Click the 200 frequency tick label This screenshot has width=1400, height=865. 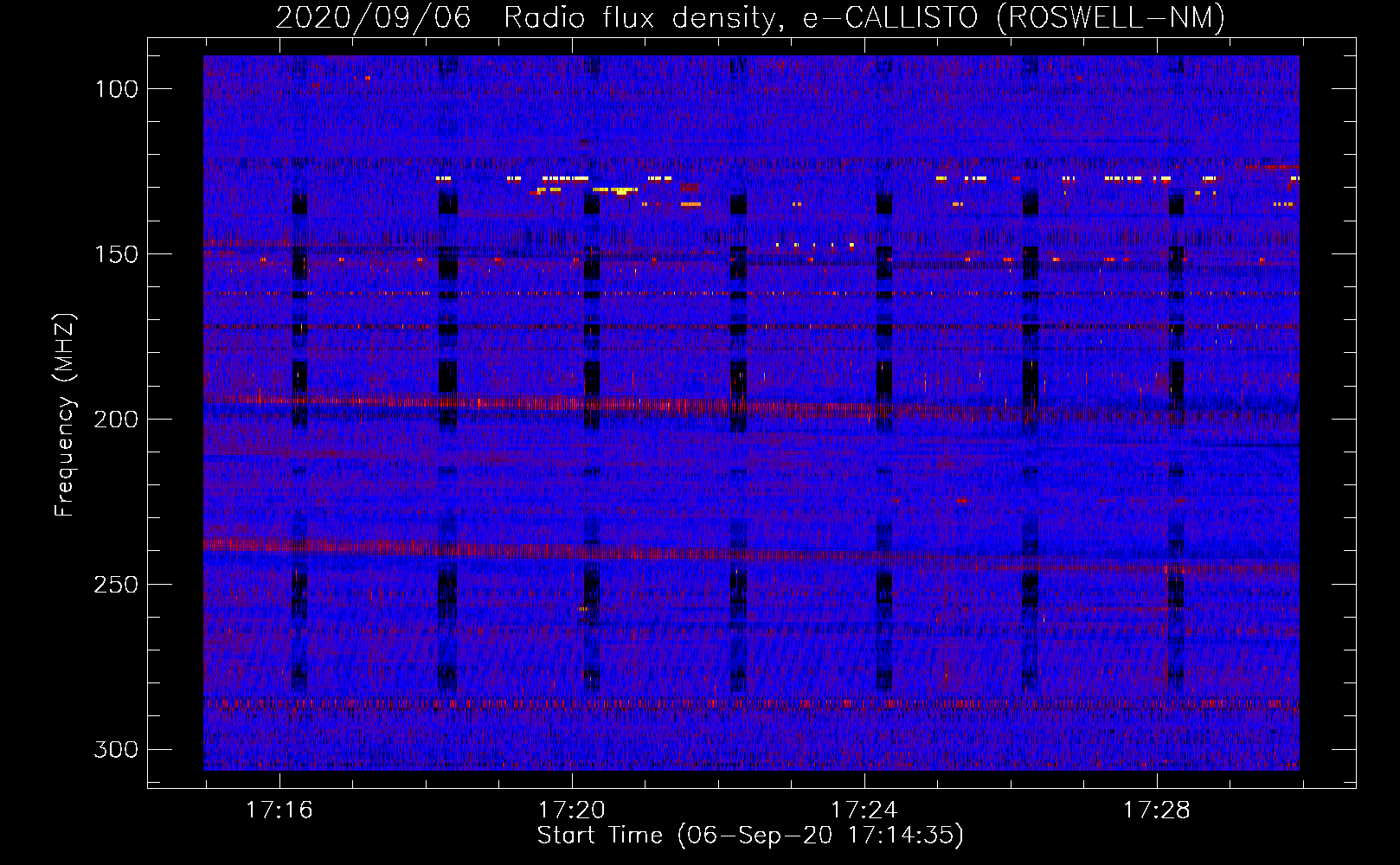pyautogui.click(x=116, y=420)
